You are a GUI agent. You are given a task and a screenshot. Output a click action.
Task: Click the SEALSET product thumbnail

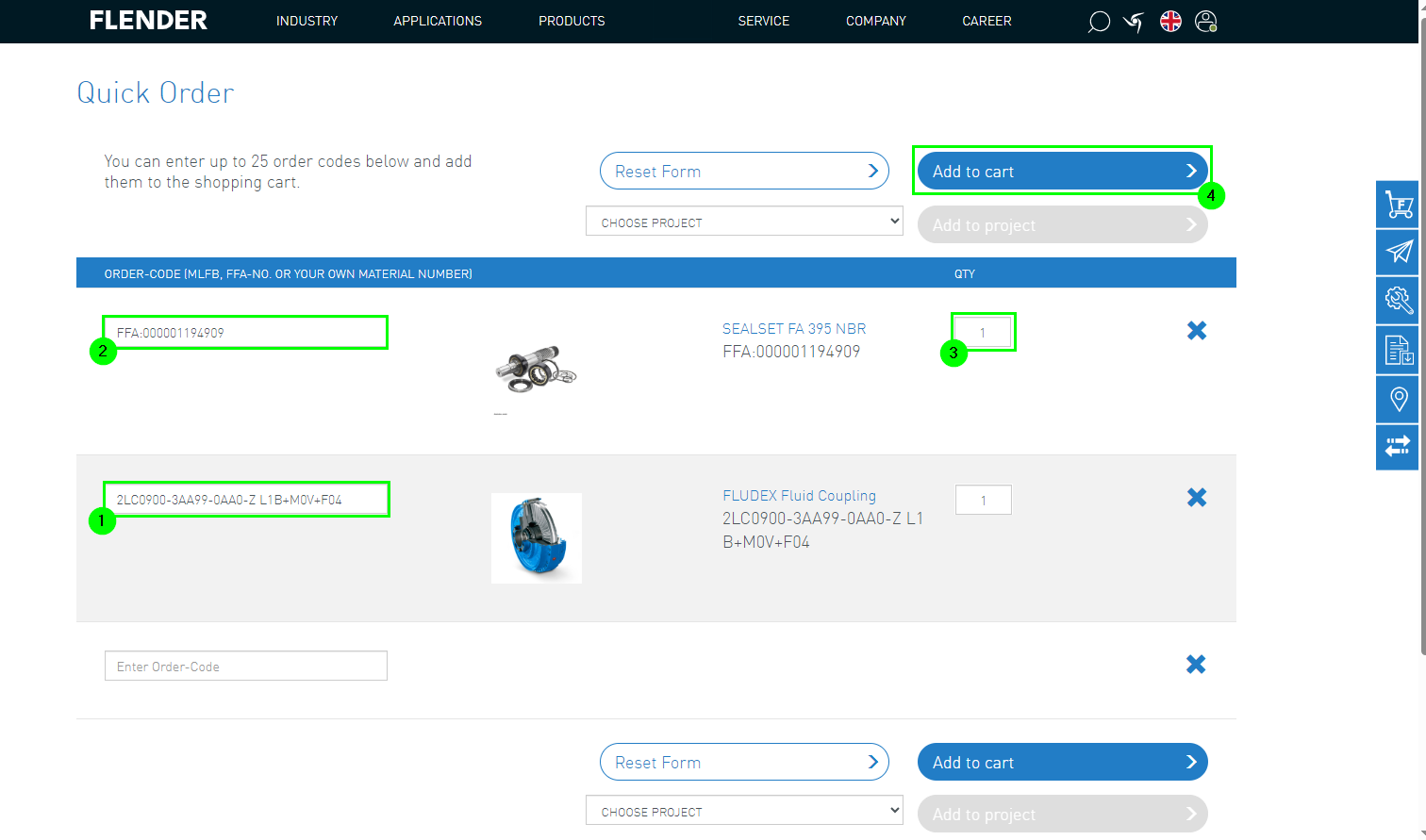(x=536, y=370)
